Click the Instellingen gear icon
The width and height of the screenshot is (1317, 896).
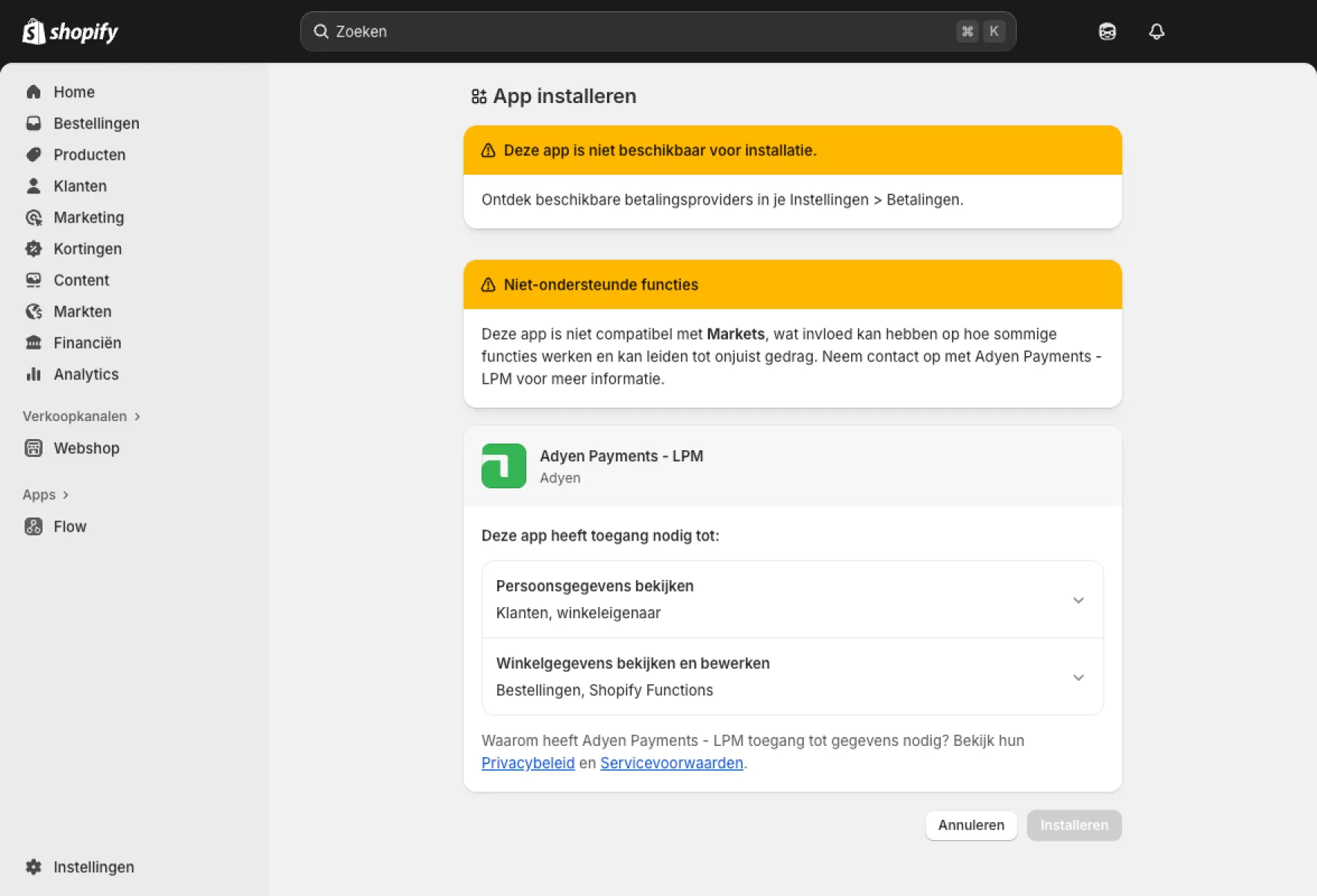34,867
